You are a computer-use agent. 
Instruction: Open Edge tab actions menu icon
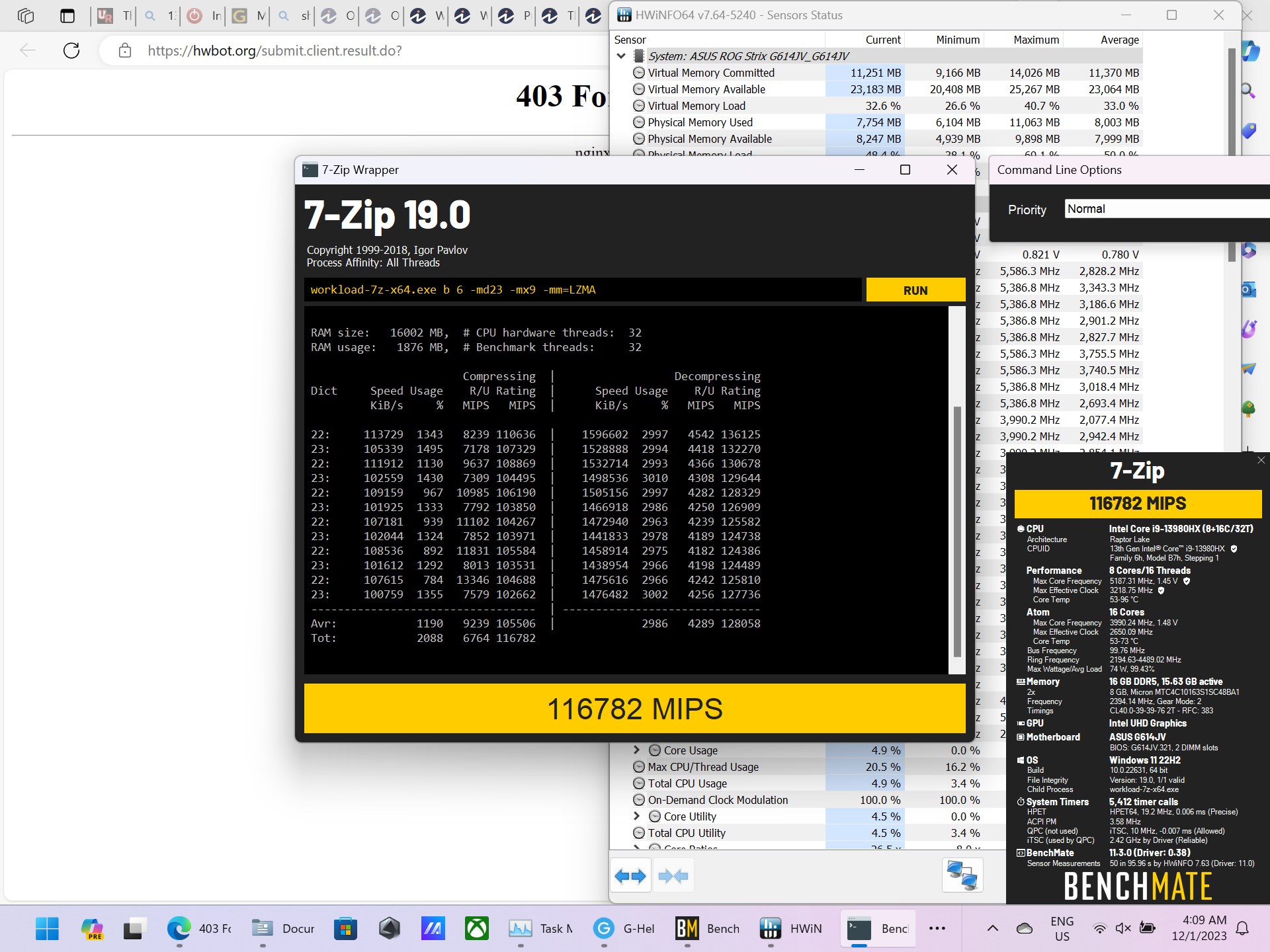click(x=67, y=15)
